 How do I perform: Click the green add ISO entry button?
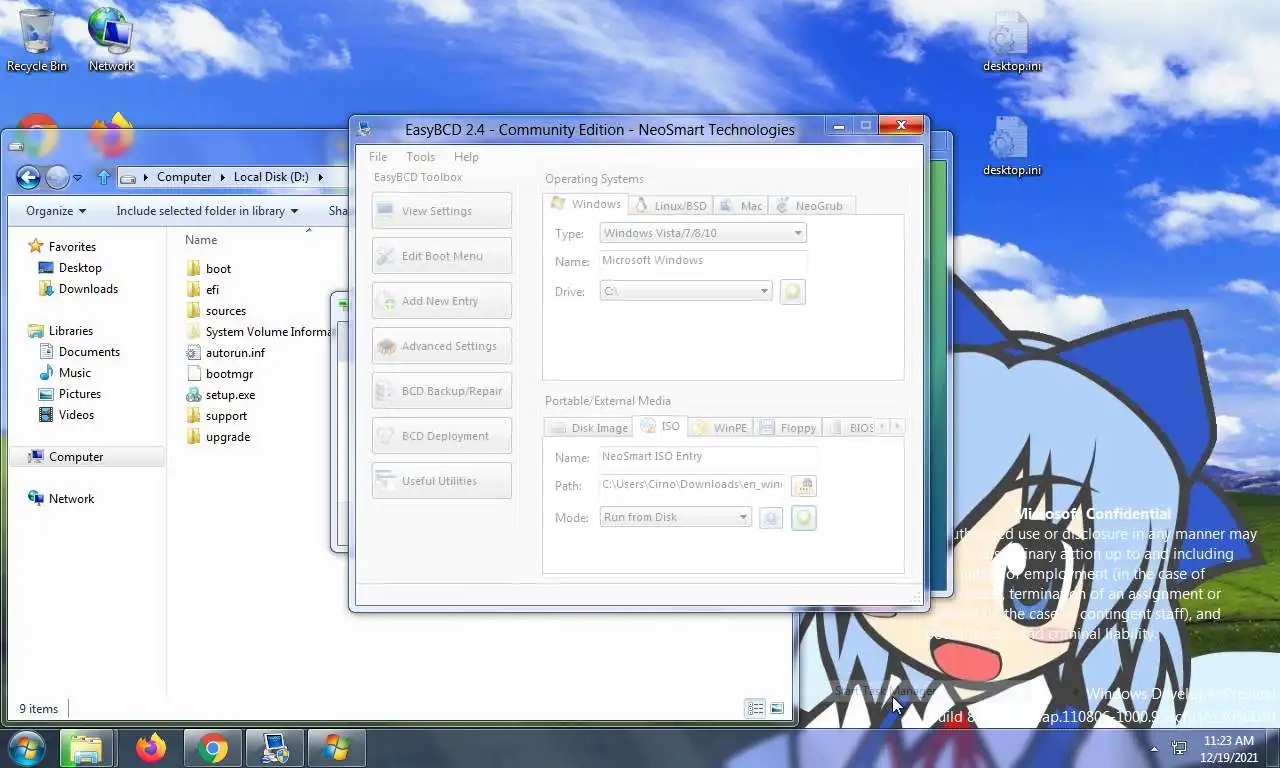(x=804, y=517)
